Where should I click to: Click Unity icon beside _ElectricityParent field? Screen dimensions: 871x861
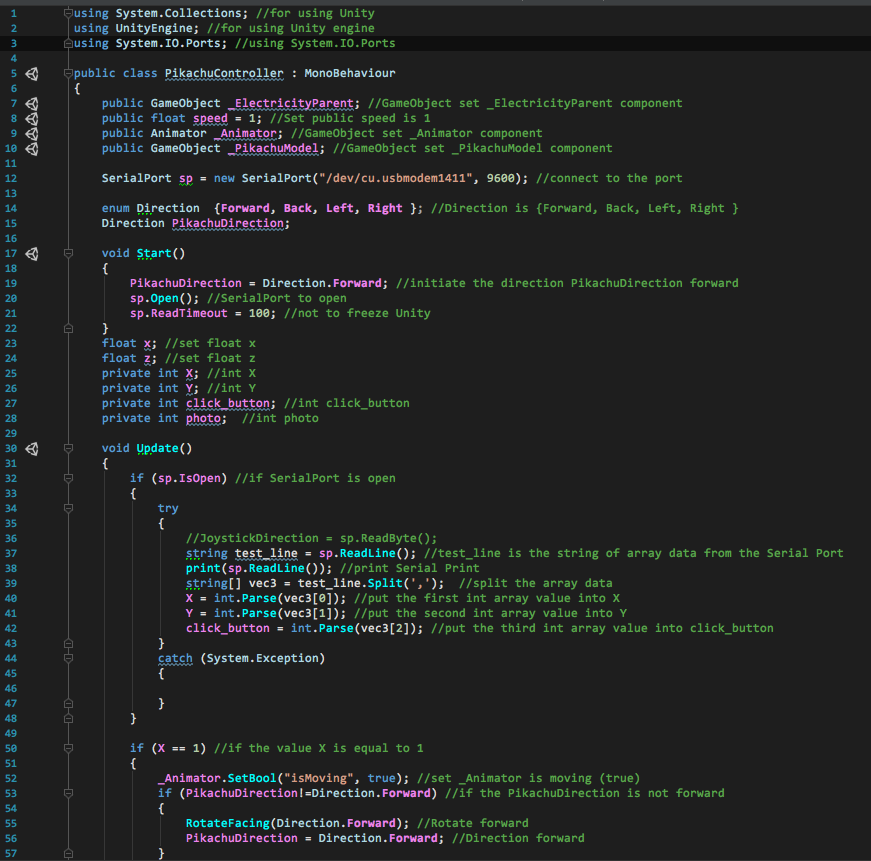32,104
